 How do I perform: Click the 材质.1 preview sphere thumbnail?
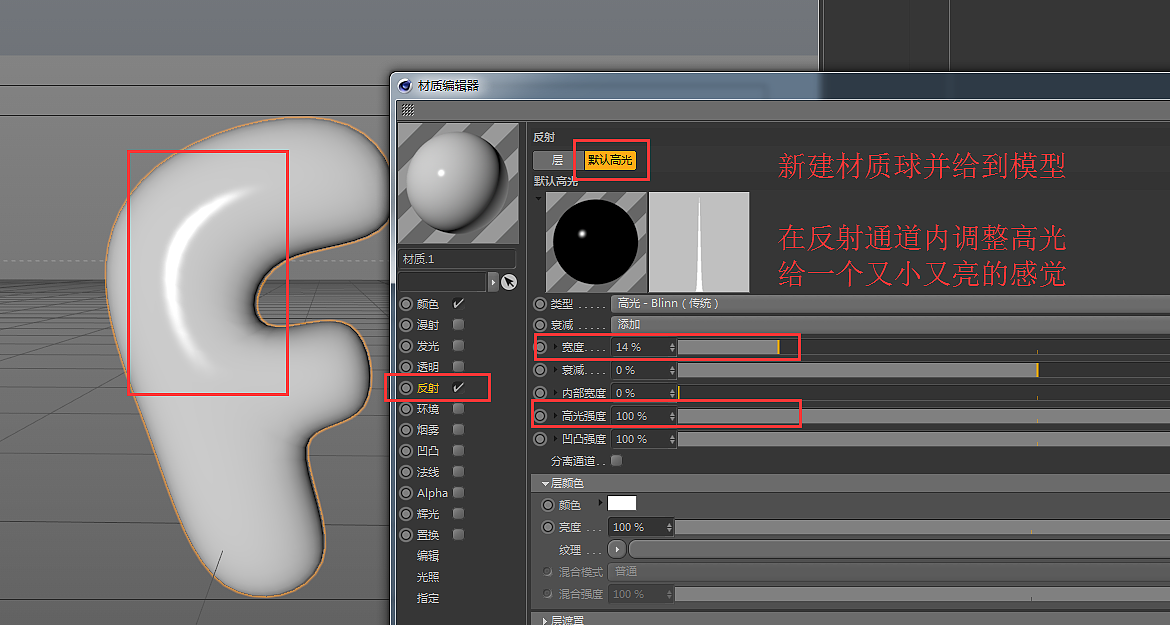pyautogui.click(x=458, y=183)
